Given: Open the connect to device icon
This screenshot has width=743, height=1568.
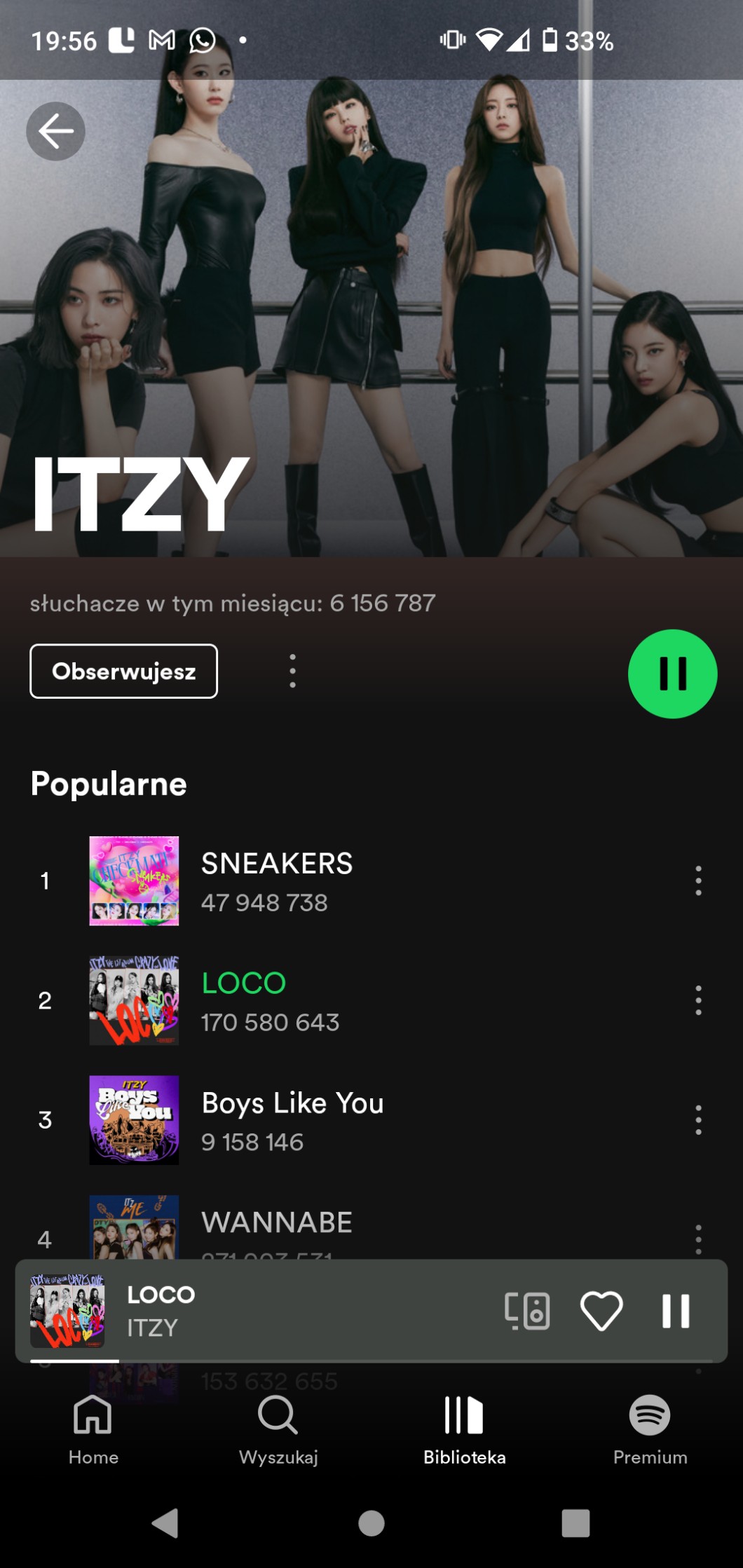Looking at the screenshot, I should tap(527, 1311).
